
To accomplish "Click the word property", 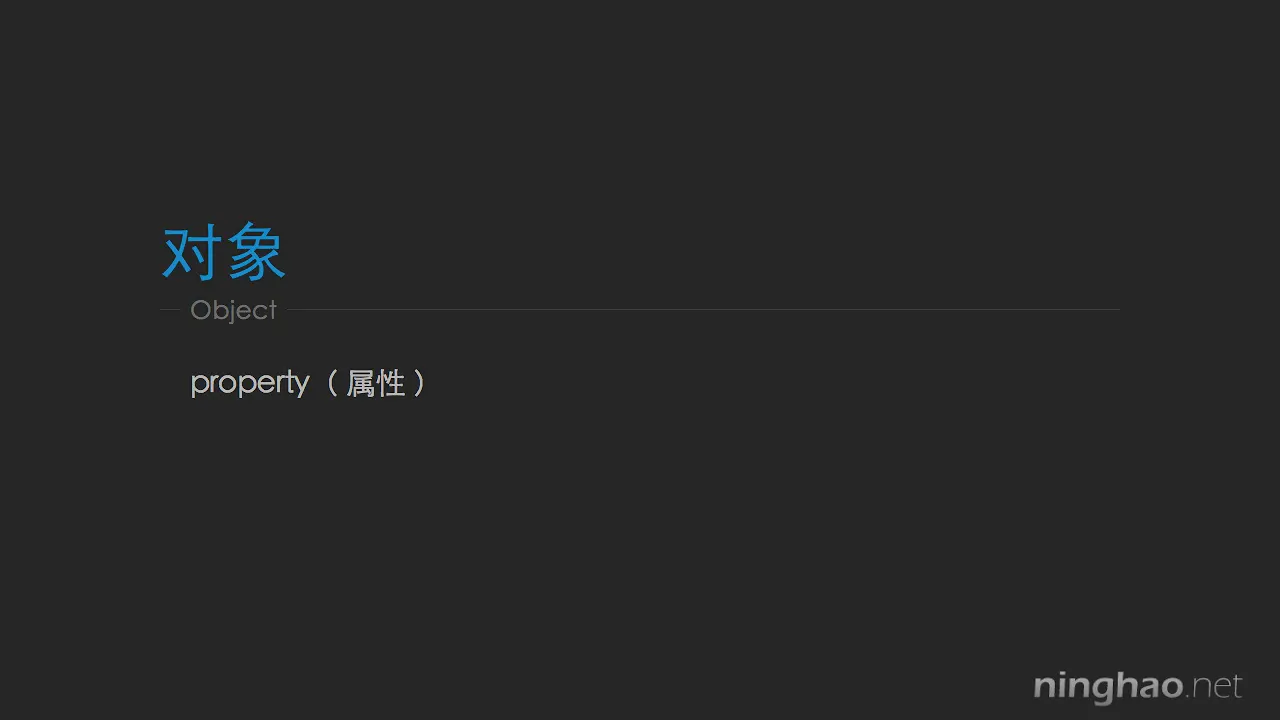I will pyautogui.click(x=250, y=383).
